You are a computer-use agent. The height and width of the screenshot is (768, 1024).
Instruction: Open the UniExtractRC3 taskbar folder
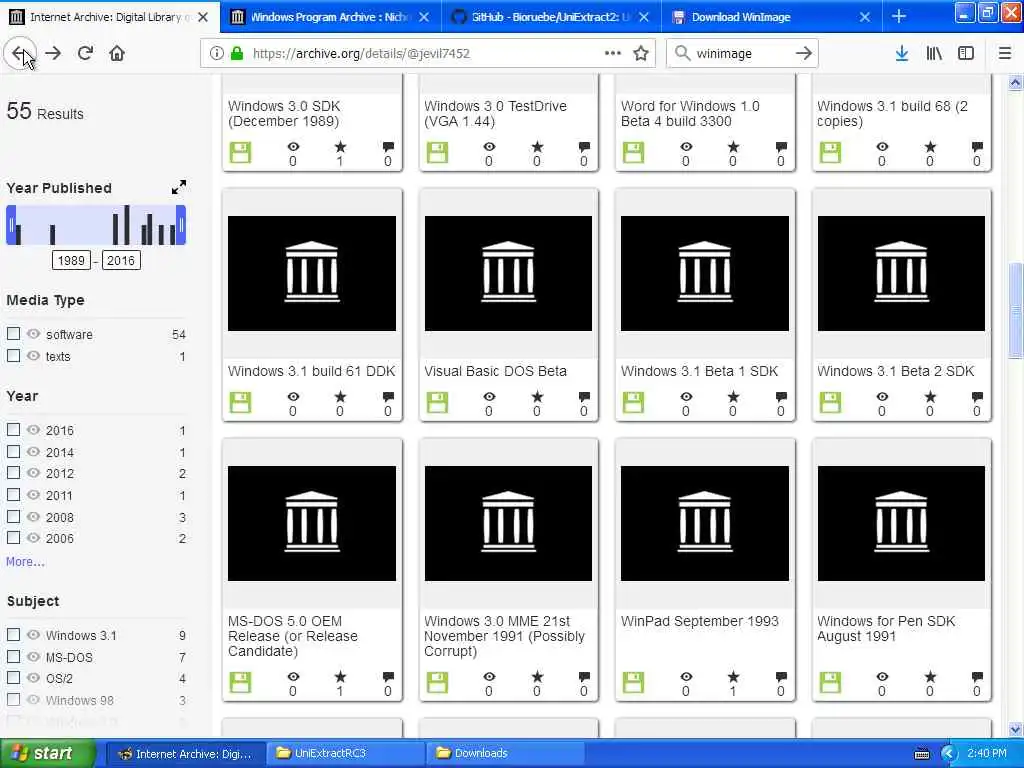tap(344, 753)
